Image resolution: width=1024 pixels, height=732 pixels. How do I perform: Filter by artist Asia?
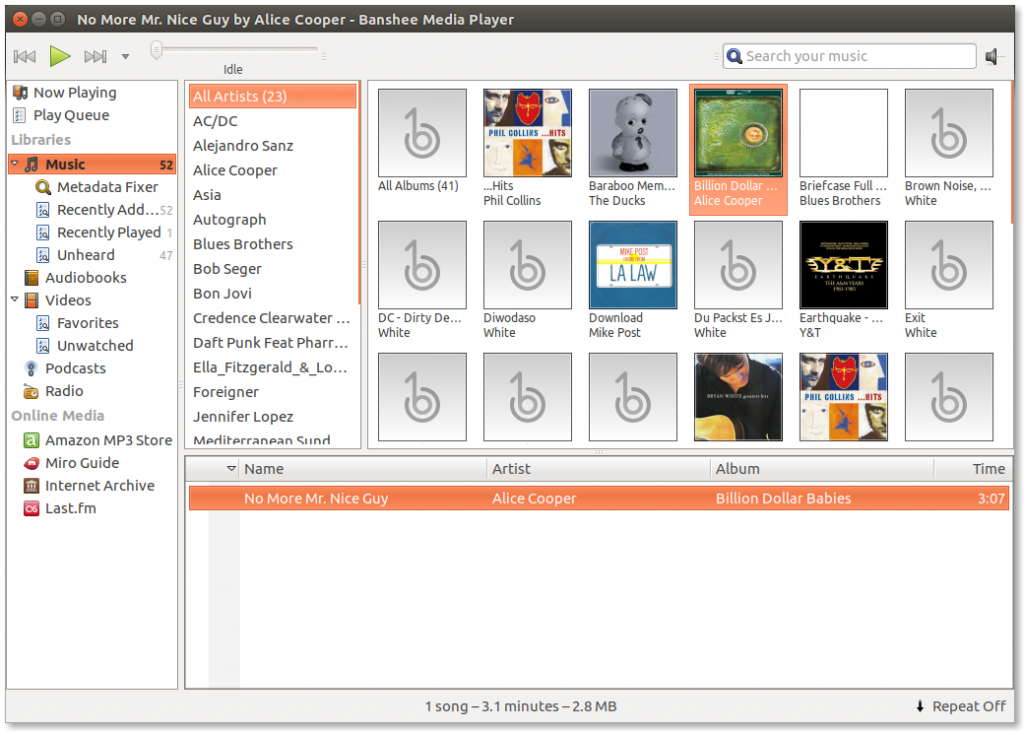(x=207, y=195)
